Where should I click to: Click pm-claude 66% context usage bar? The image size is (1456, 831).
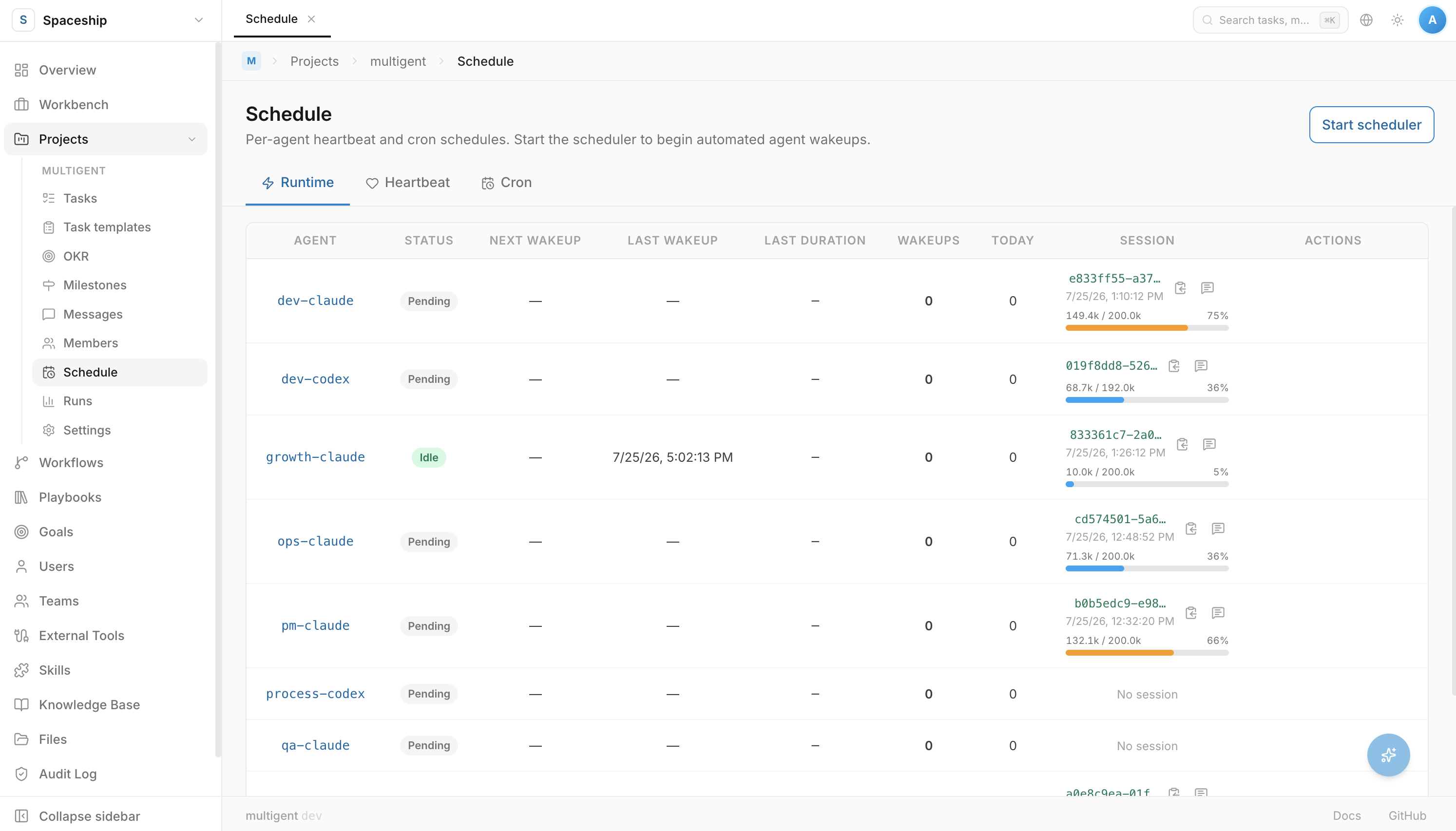click(x=1147, y=653)
